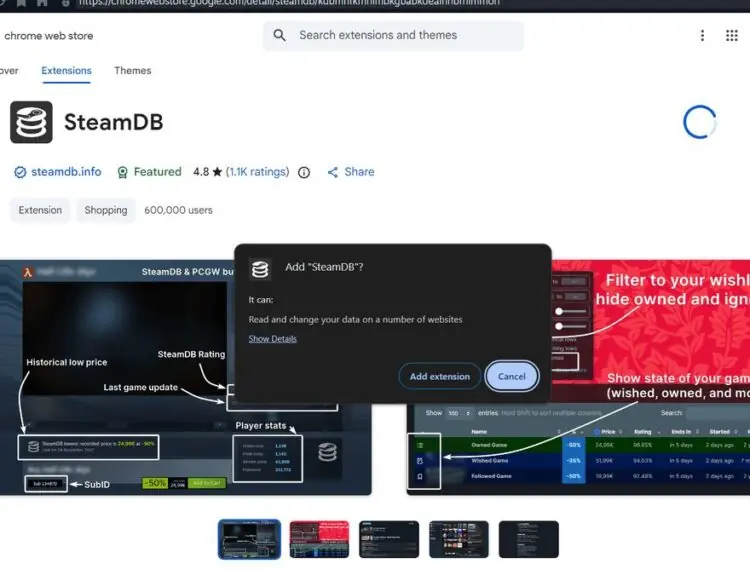The height and width of the screenshot is (575, 750).
Task: Click the browser address bar URL
Action: point(289,3)
